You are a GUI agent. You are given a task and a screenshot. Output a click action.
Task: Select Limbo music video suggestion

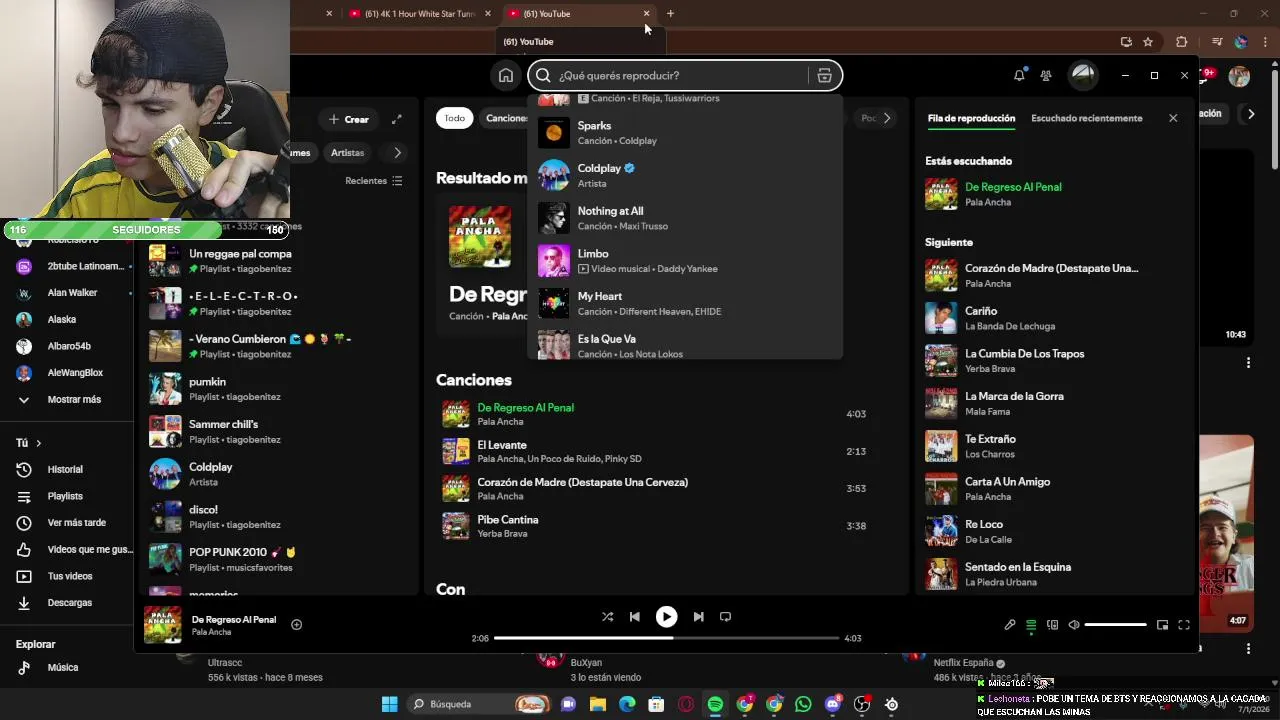[685, 261]
